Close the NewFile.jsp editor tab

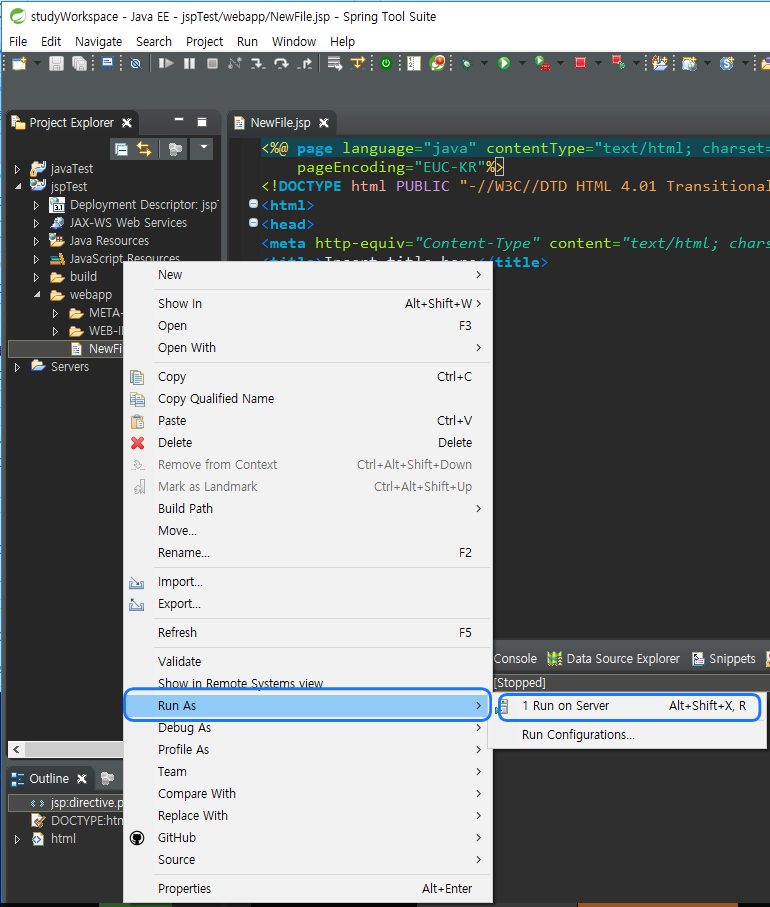pyautogui.click(x=324, y=123)
